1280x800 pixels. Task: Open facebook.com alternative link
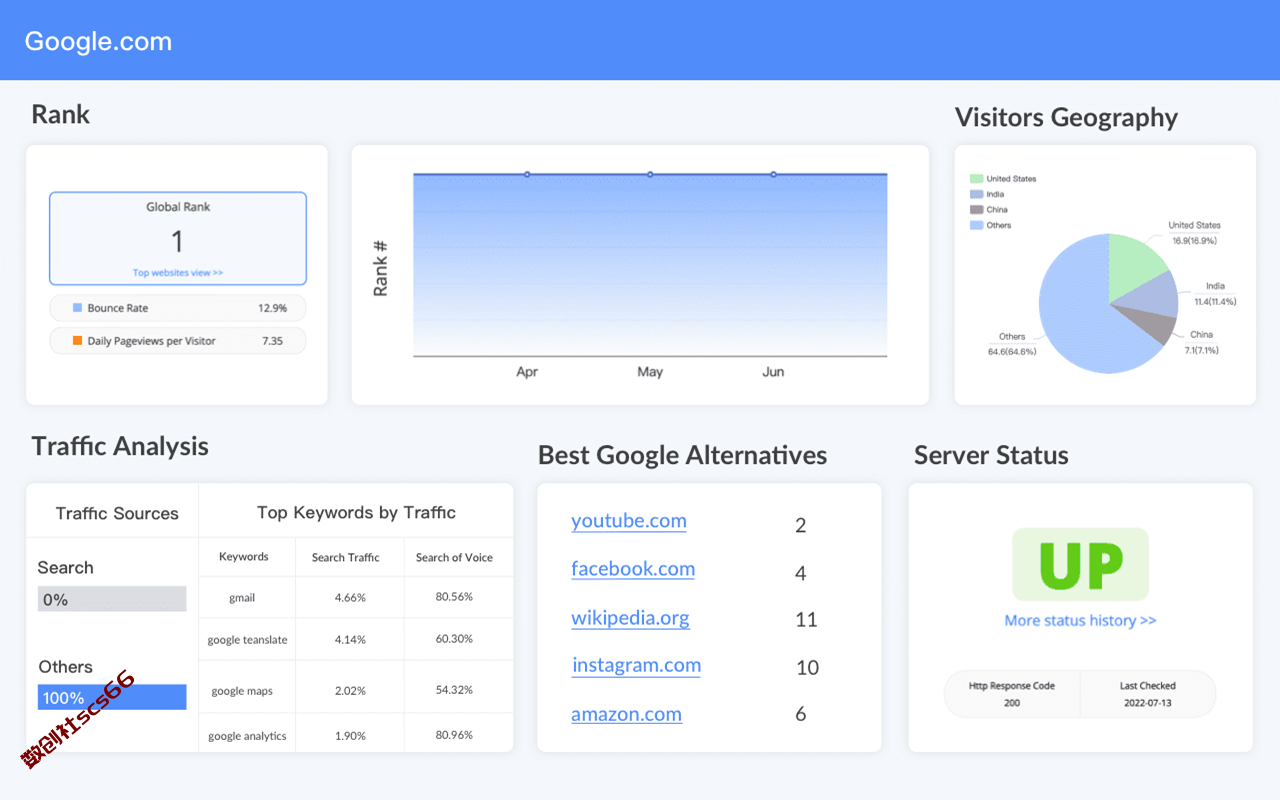pyautogui.click(x=633, y=569)
